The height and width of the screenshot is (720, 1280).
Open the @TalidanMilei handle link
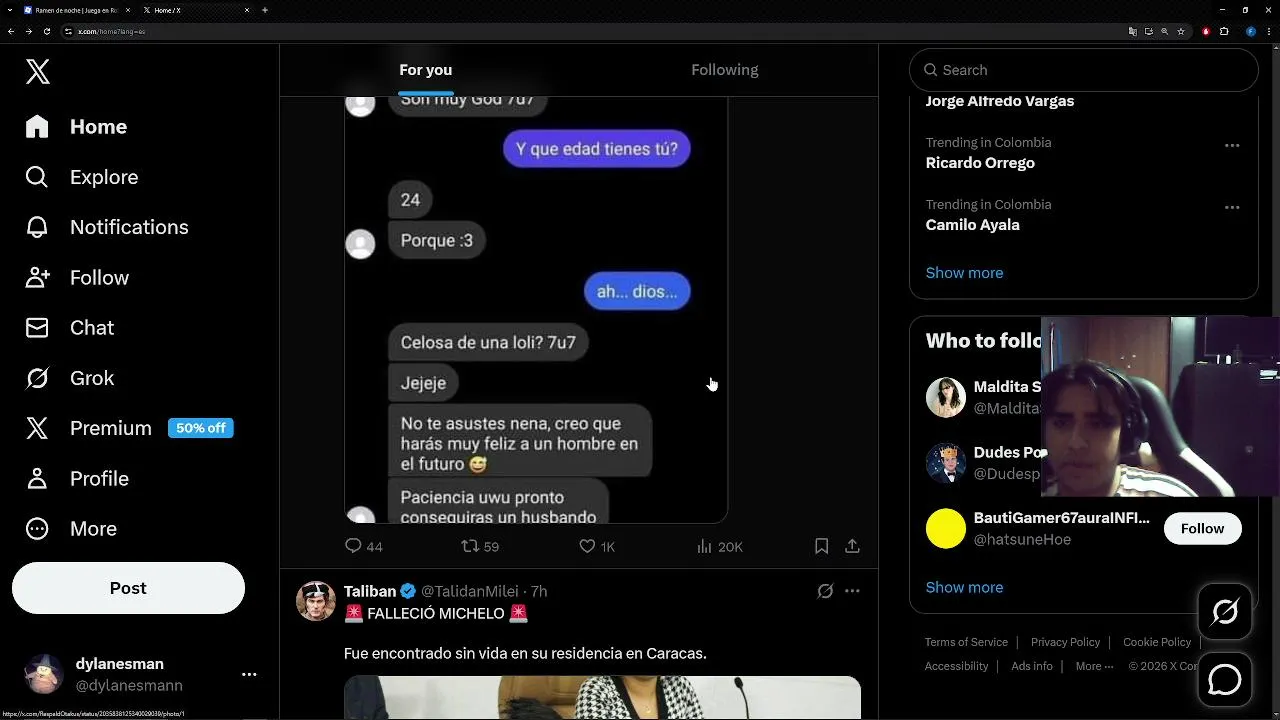click(x=470, y=591)
